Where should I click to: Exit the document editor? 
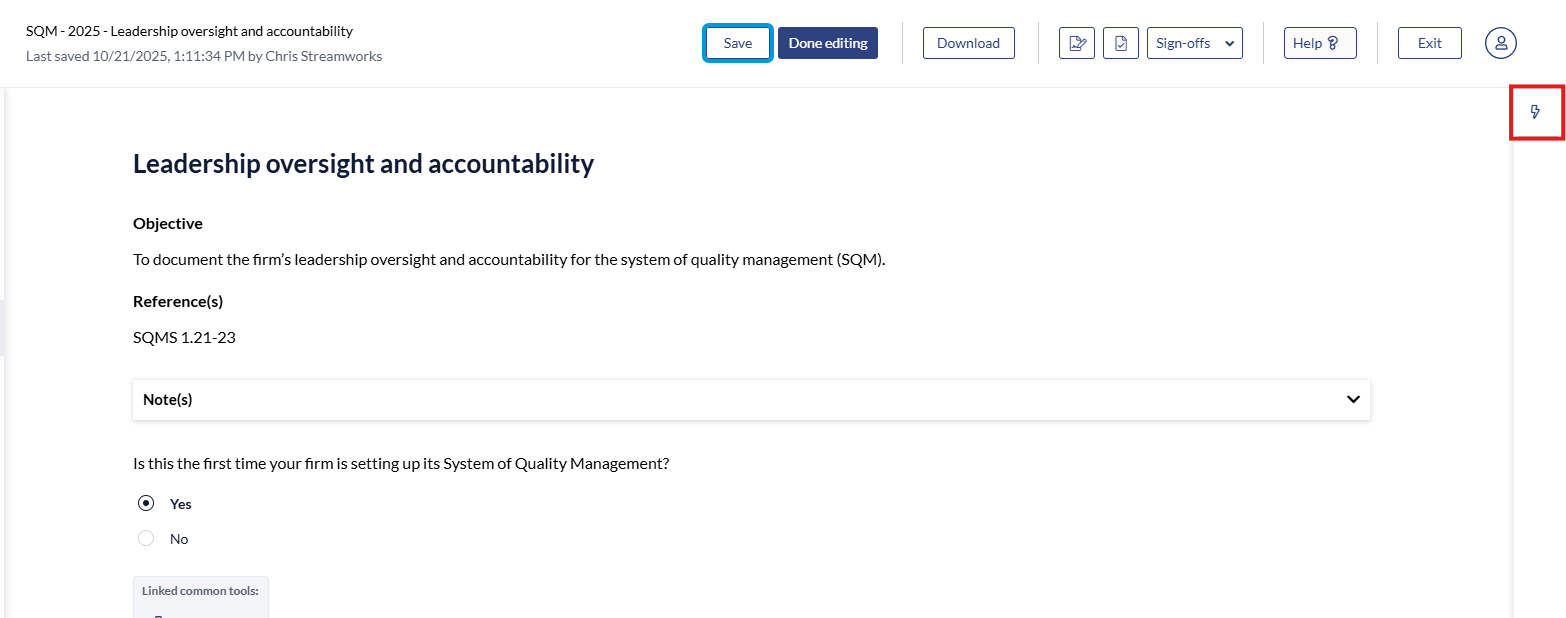point(1429,43)
